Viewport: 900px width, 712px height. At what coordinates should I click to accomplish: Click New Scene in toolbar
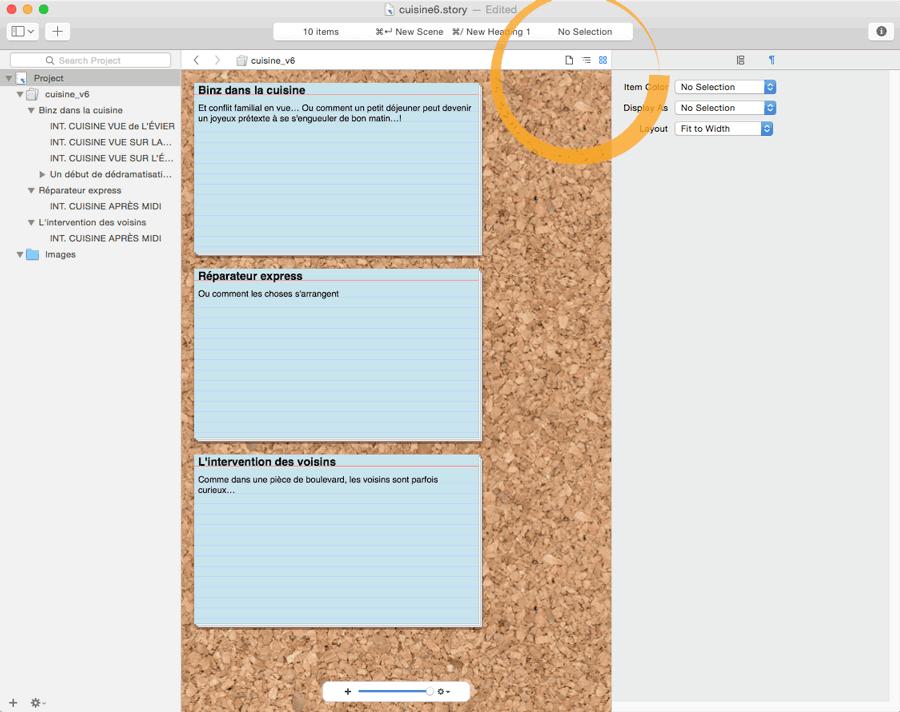(x=409, y=32)
